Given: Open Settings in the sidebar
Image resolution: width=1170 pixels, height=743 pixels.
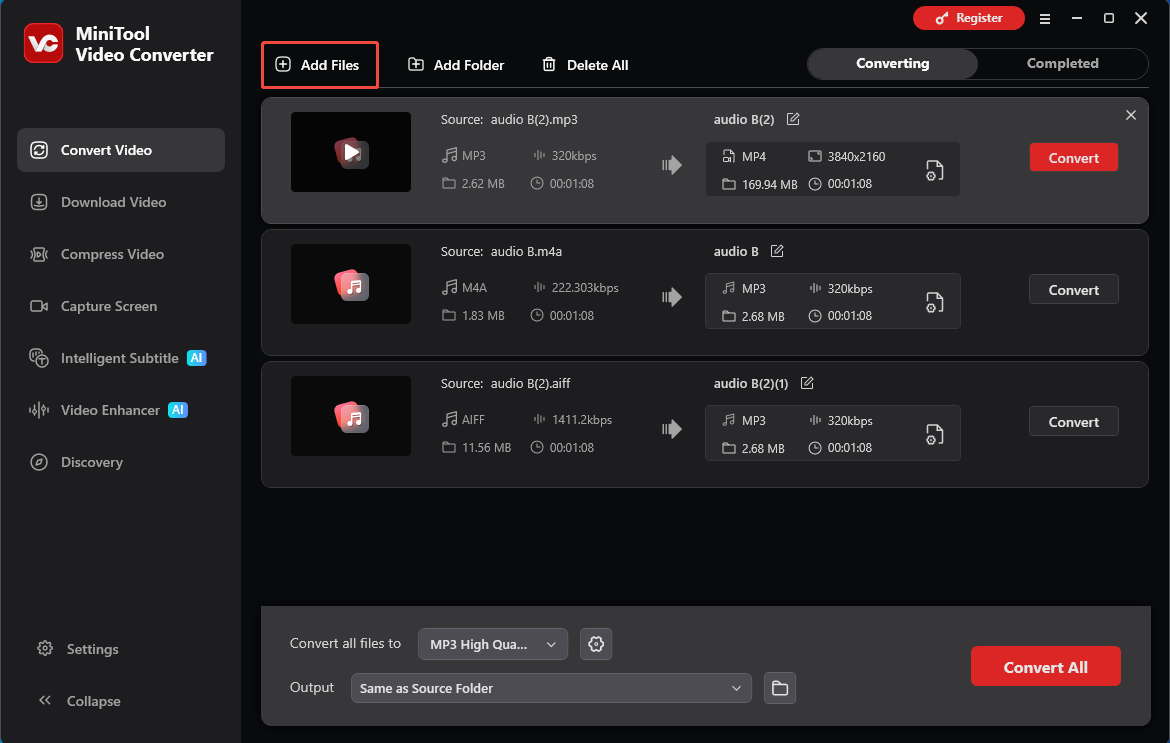Looking at the screenshot, I should coord(78,649).
